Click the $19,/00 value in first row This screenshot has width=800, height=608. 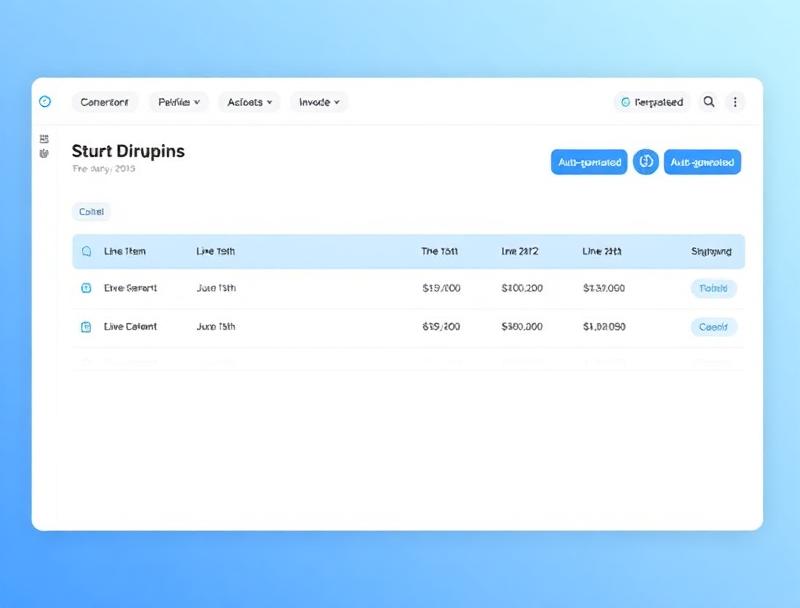pos(441,288)
